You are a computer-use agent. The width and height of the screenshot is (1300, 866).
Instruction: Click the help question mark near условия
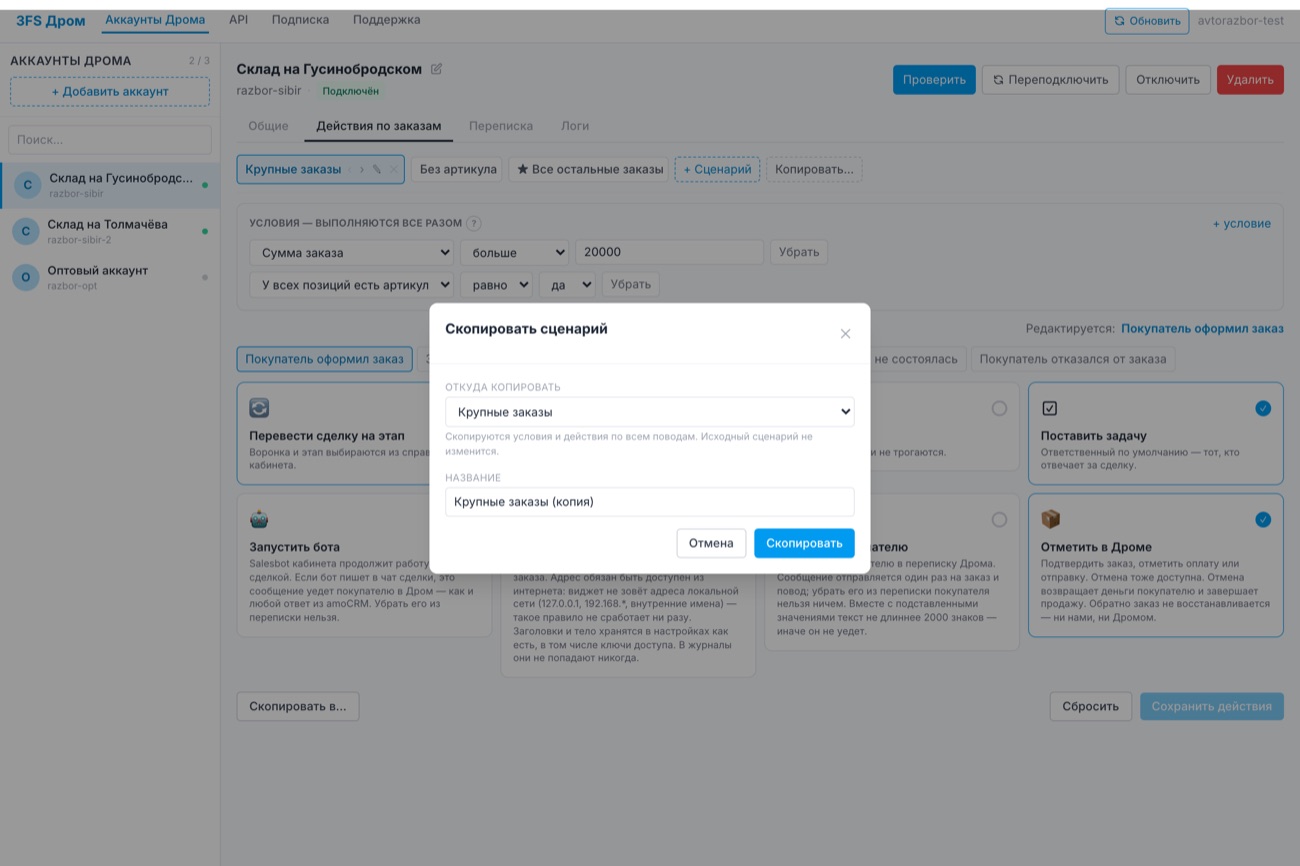[x=474, y=224]
